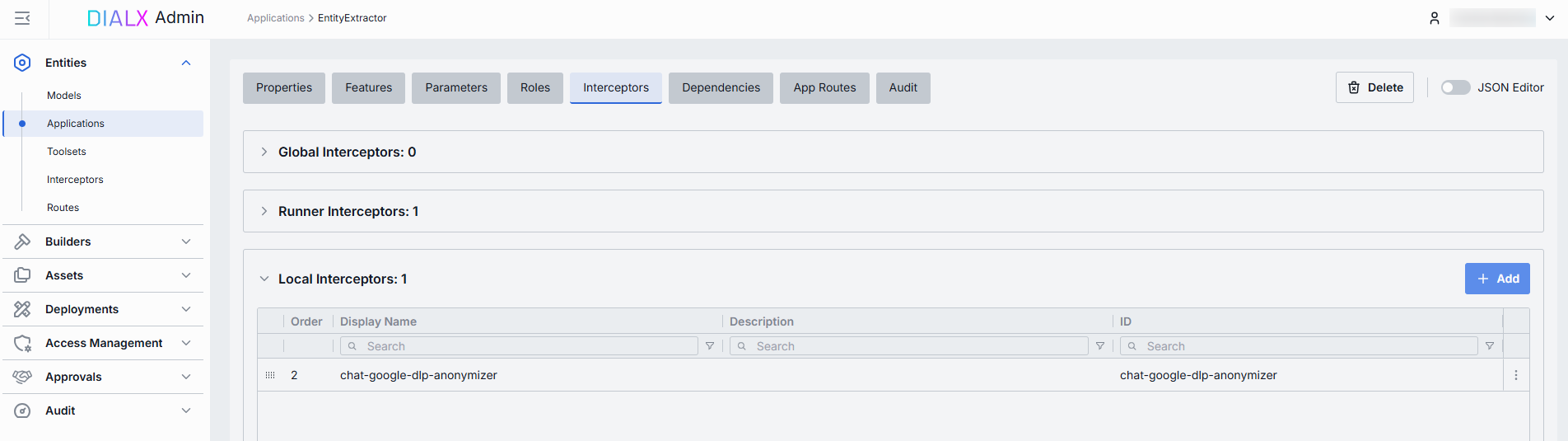The width and height of the screenshot is (1568, 441).
Task: Open the account dropdown arrow
Action: [1549, 18]
